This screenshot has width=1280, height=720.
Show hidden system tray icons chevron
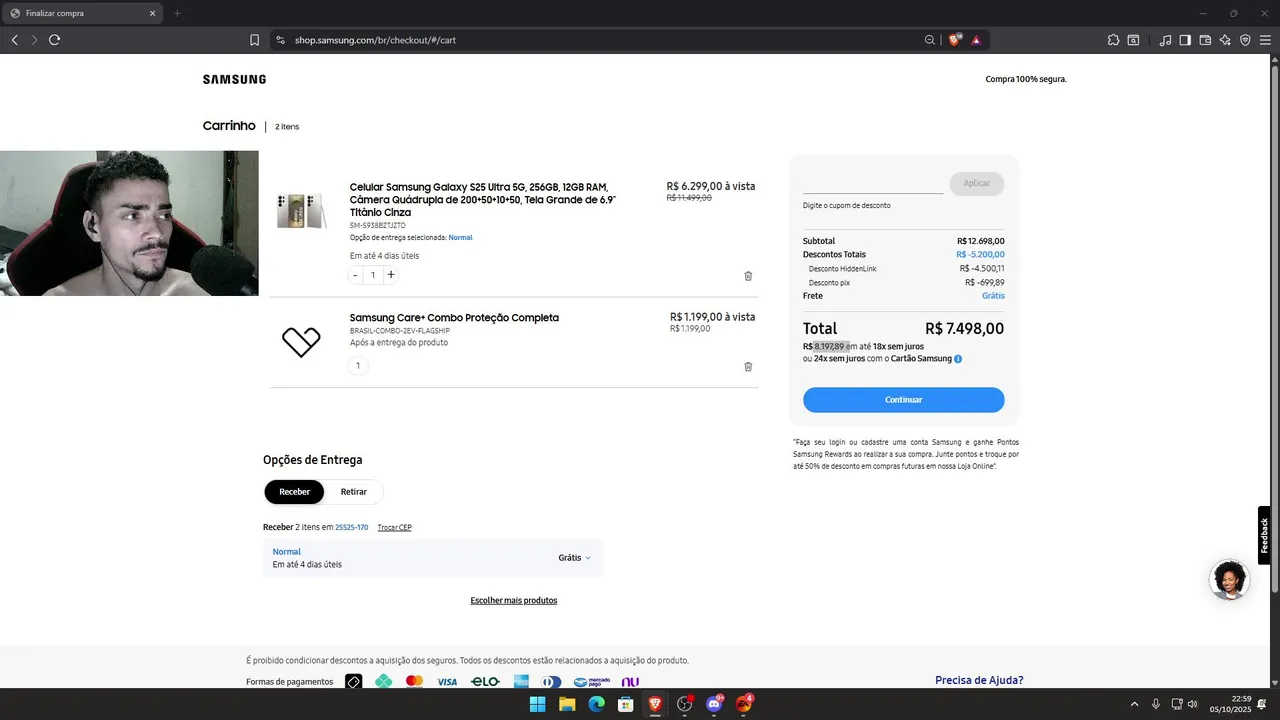[1134, 704]
